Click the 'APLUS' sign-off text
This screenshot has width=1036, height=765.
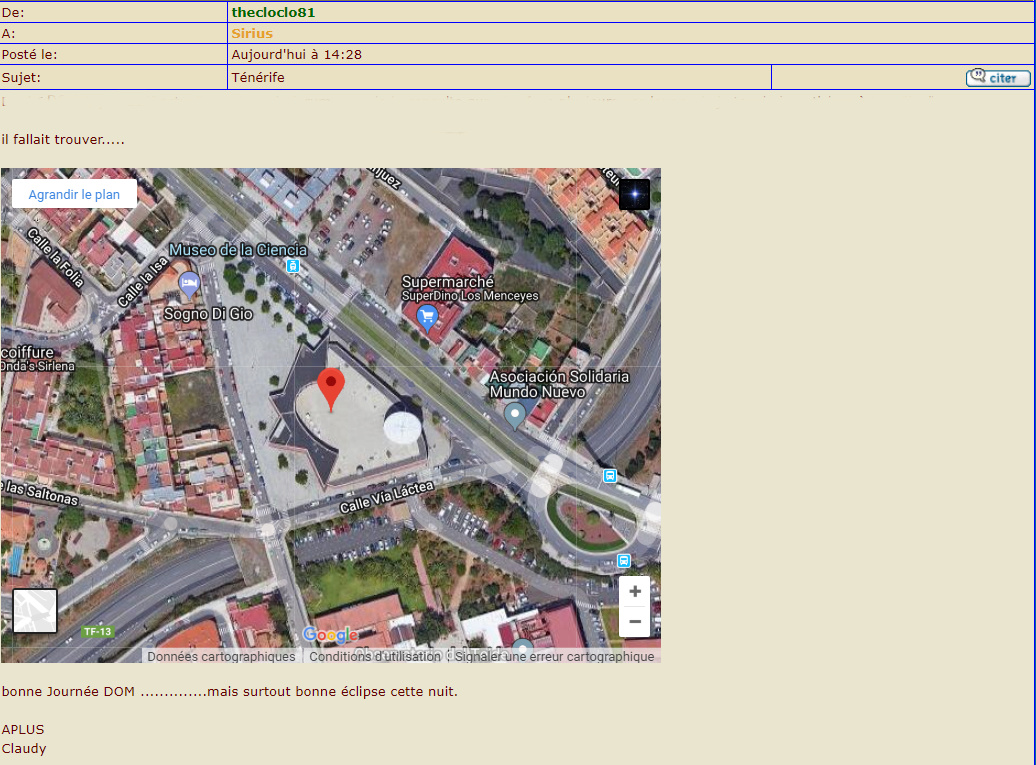click(x=22, y=729)
